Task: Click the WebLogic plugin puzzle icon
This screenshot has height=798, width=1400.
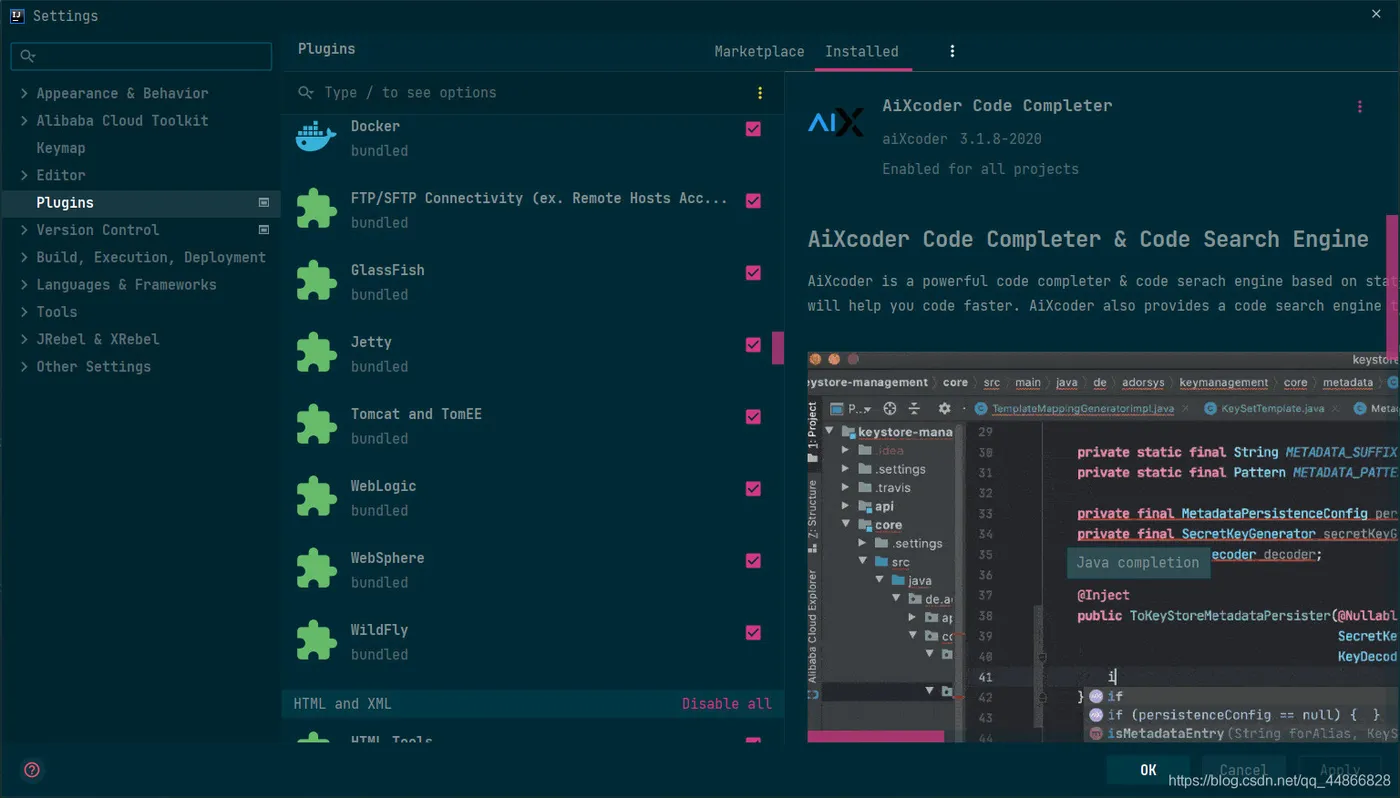Action: click(316, 497)
